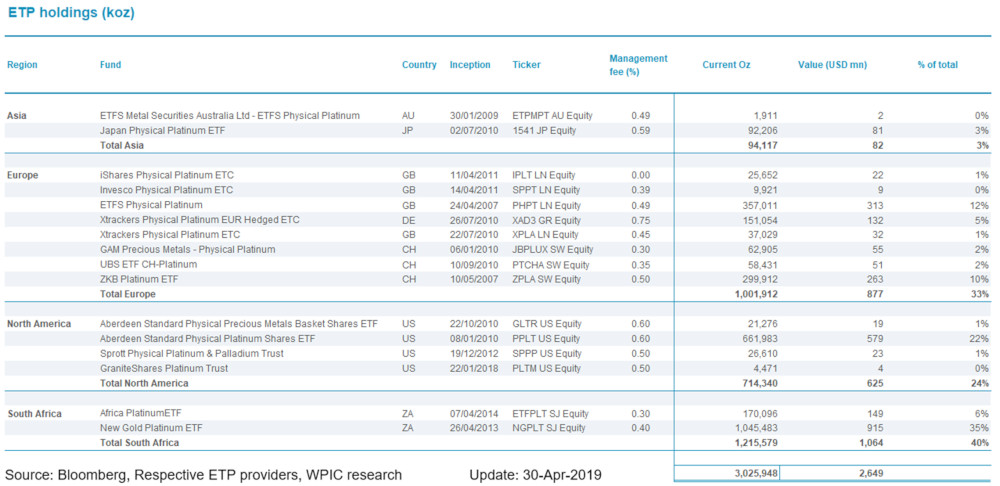This screenshot has height=486, width=1000.
Task: Click the Total Europe row label
Action: click(x=128, y=294)
